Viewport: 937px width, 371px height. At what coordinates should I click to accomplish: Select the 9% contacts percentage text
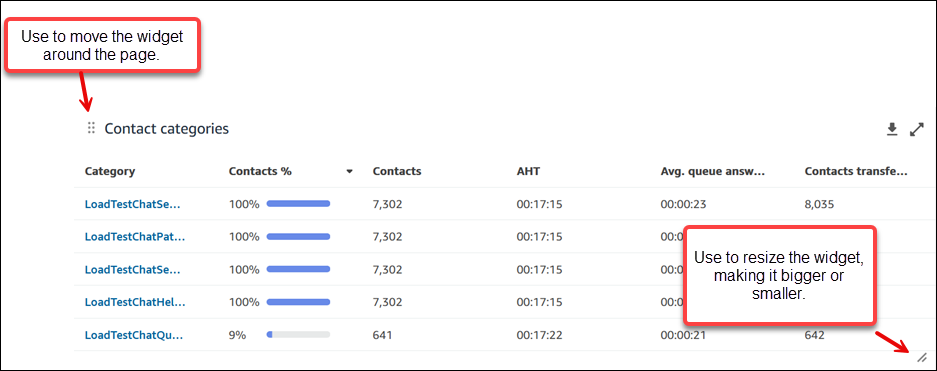(237, 335)
